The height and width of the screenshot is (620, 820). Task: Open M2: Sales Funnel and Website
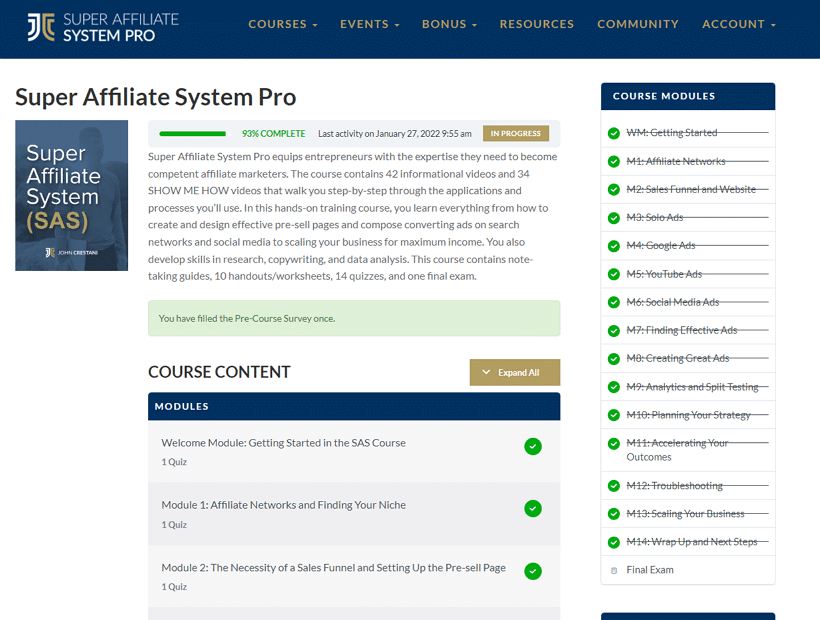tap(691, 189)
